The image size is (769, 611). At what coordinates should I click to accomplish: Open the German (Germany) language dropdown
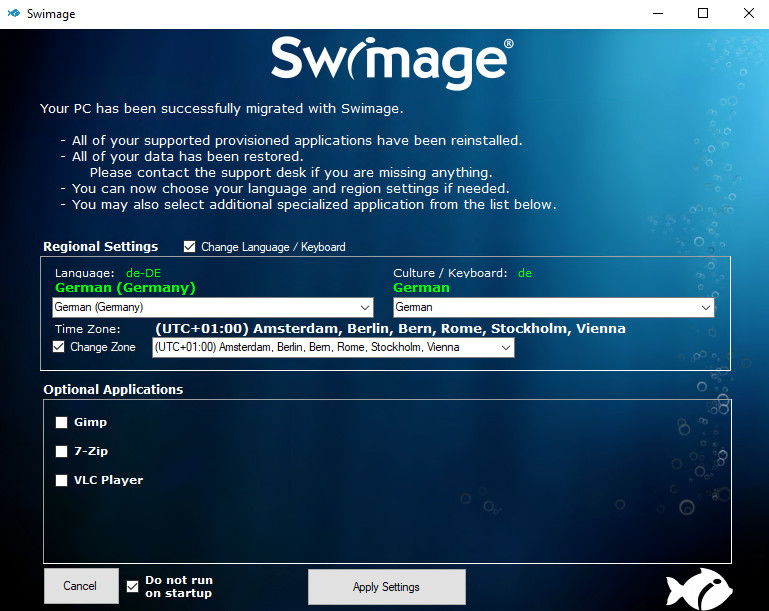coord(212,307)
